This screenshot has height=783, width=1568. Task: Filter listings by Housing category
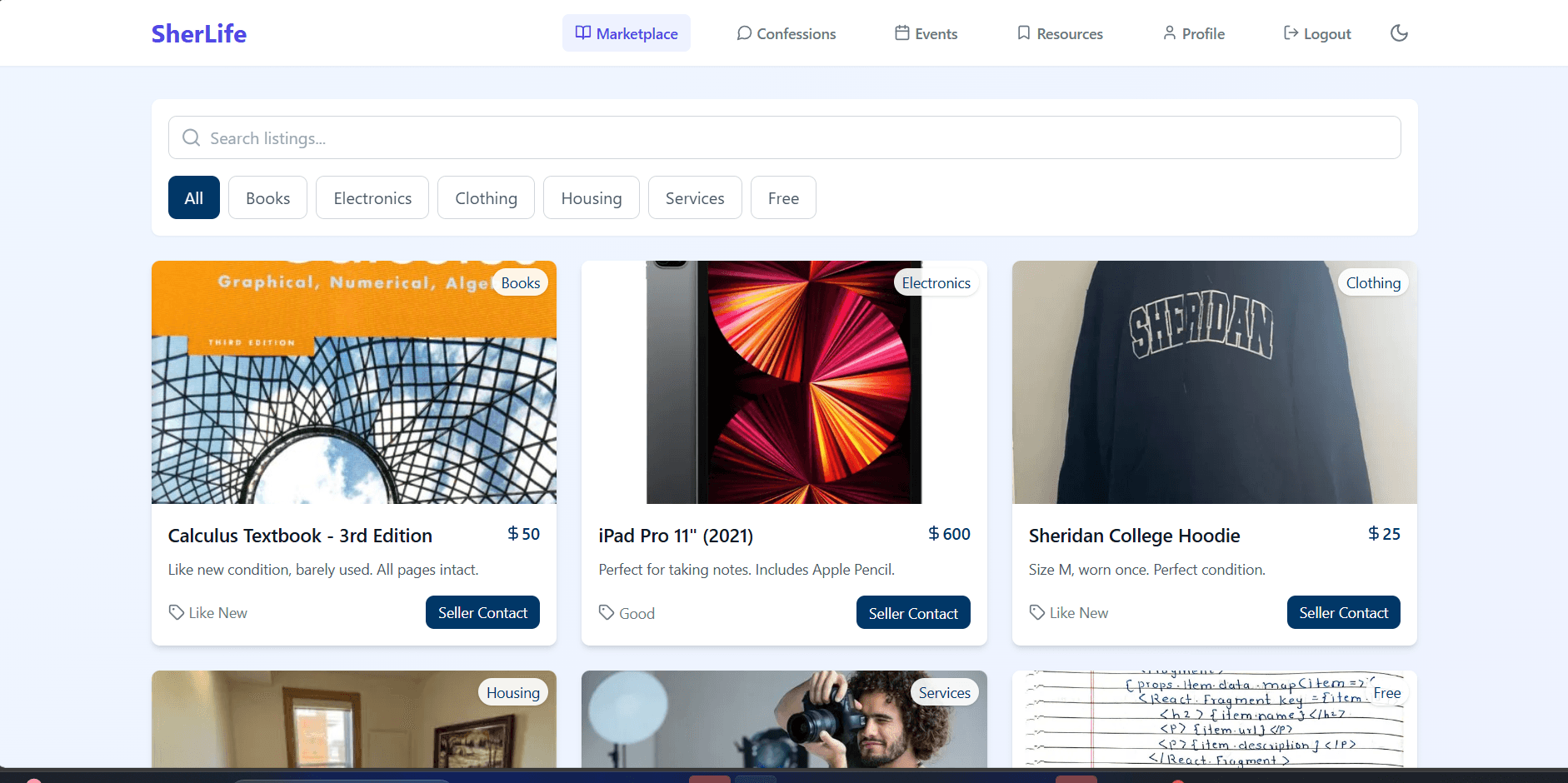591,197
